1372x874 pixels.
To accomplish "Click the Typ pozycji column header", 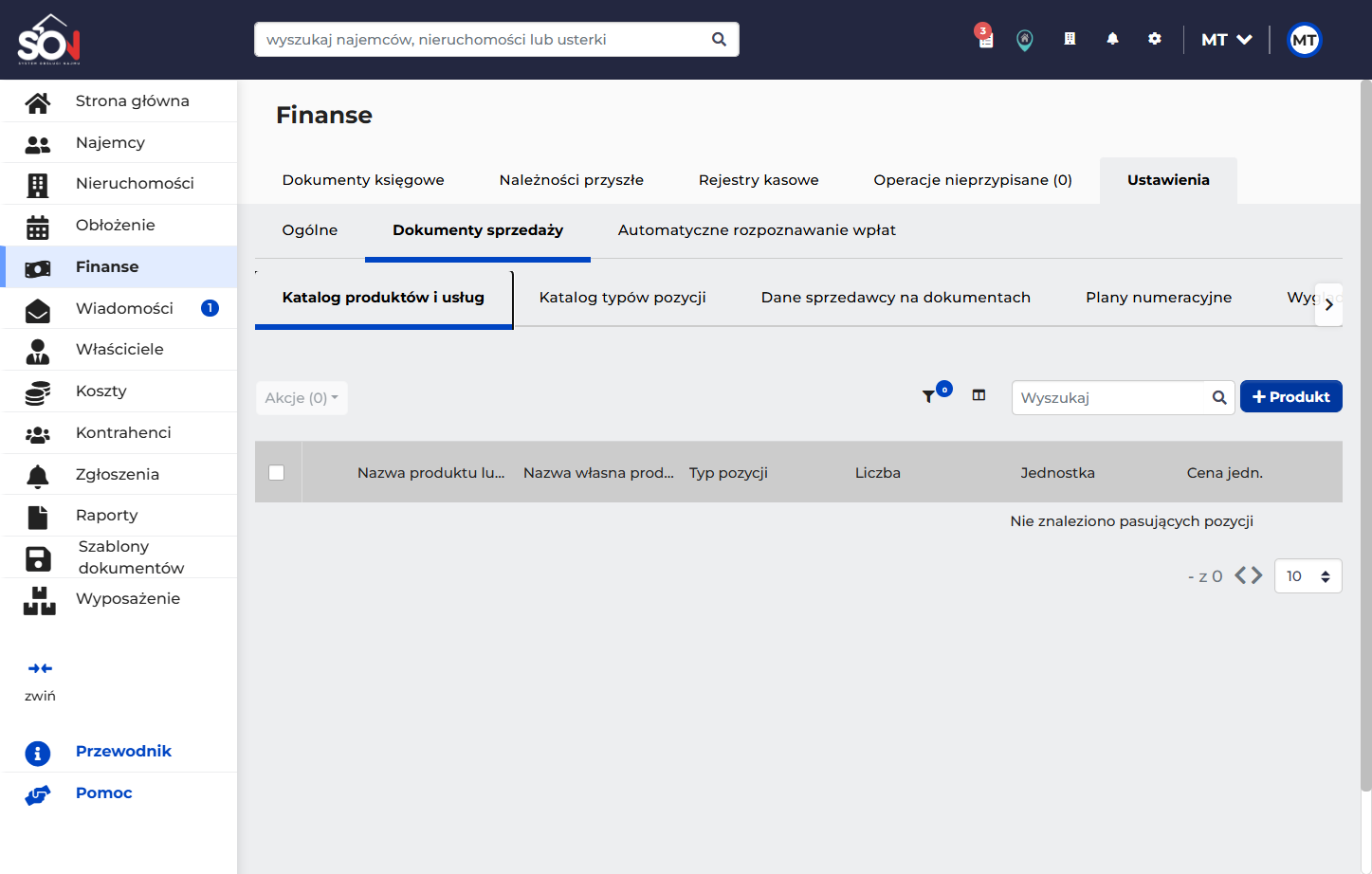I will point(728,472).
